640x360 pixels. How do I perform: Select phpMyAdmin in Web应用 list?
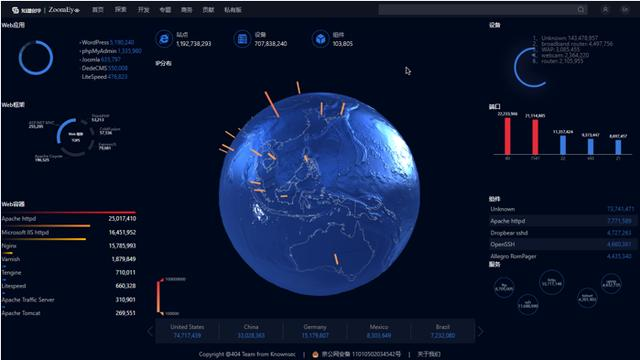click(x=111, y=51)
